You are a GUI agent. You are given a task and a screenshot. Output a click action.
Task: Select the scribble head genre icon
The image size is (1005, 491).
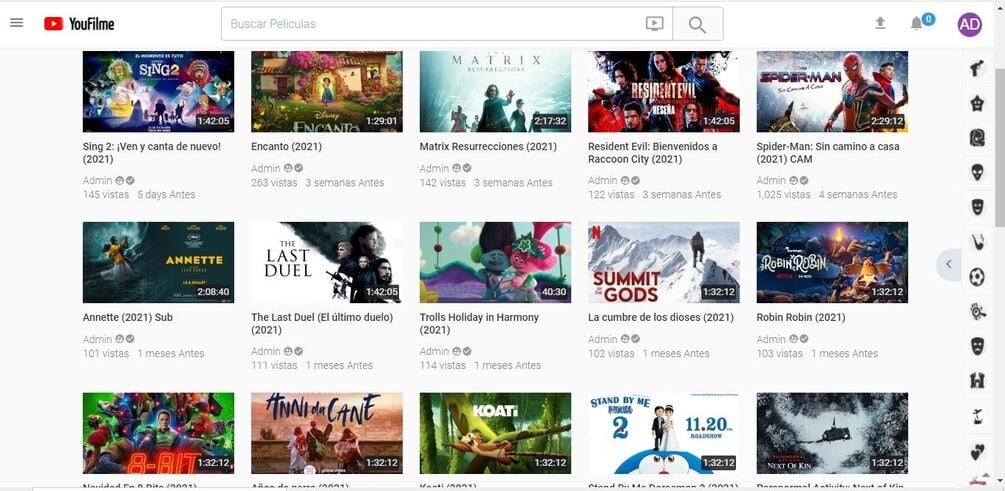977,138
